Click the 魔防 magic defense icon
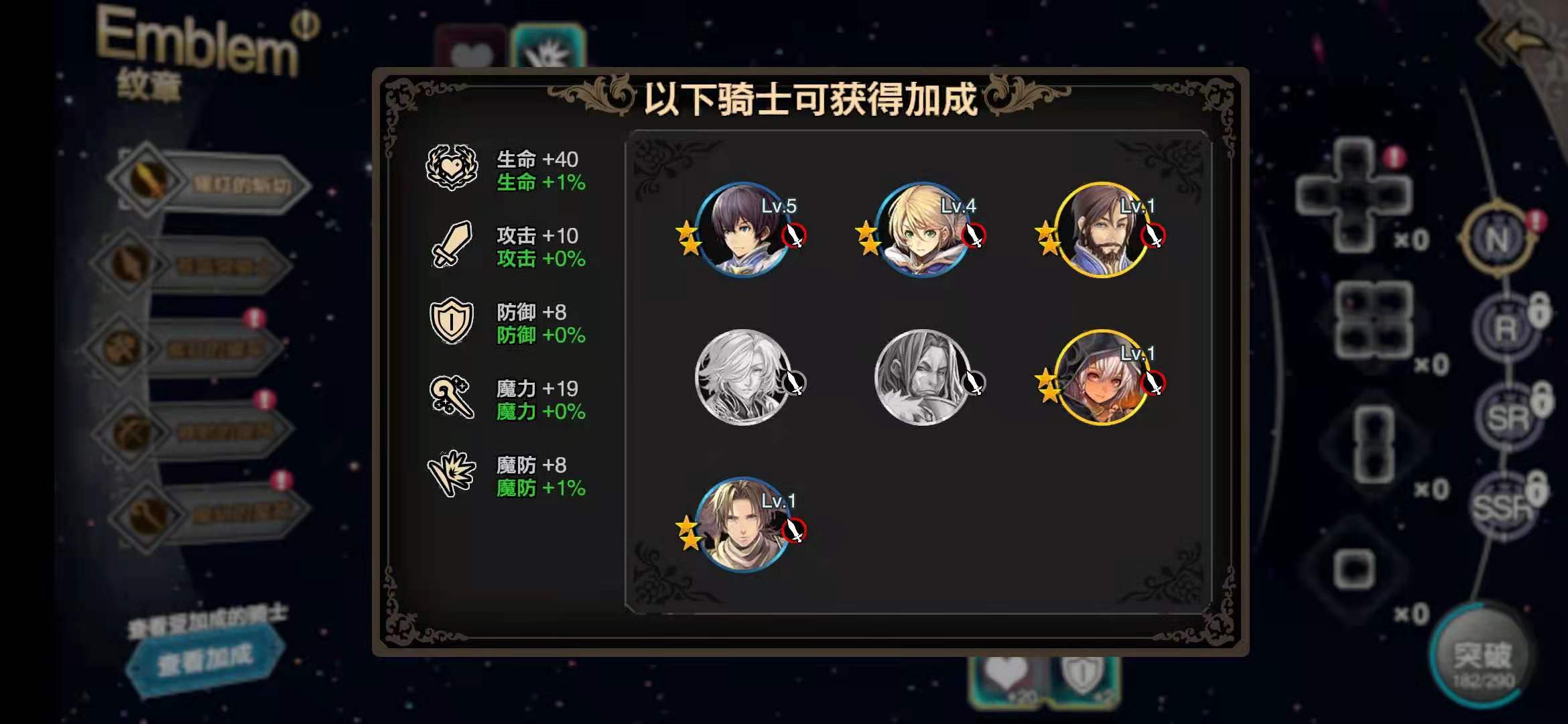 [x=452, y=473]
